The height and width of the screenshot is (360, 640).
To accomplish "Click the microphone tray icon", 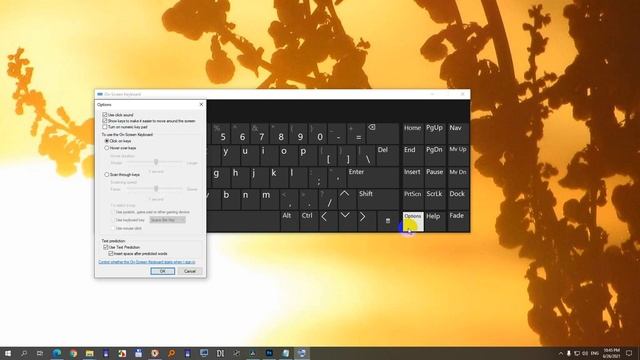I will click(569, 353).
